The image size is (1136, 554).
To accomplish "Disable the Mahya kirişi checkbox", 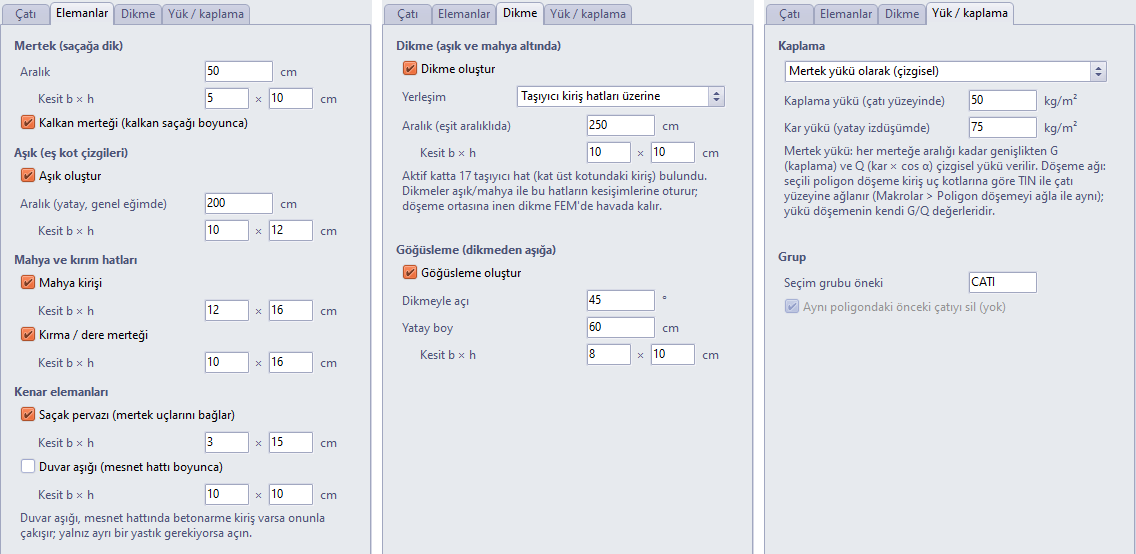I will (28, 282).
